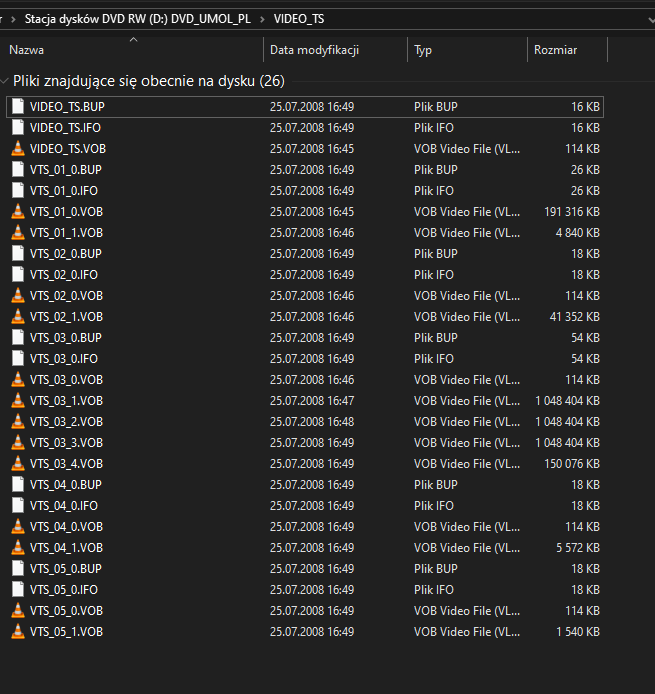Click the VTS_02_0.BUP file icon
The width and height of the screenshot is (655, 694).
18,254
